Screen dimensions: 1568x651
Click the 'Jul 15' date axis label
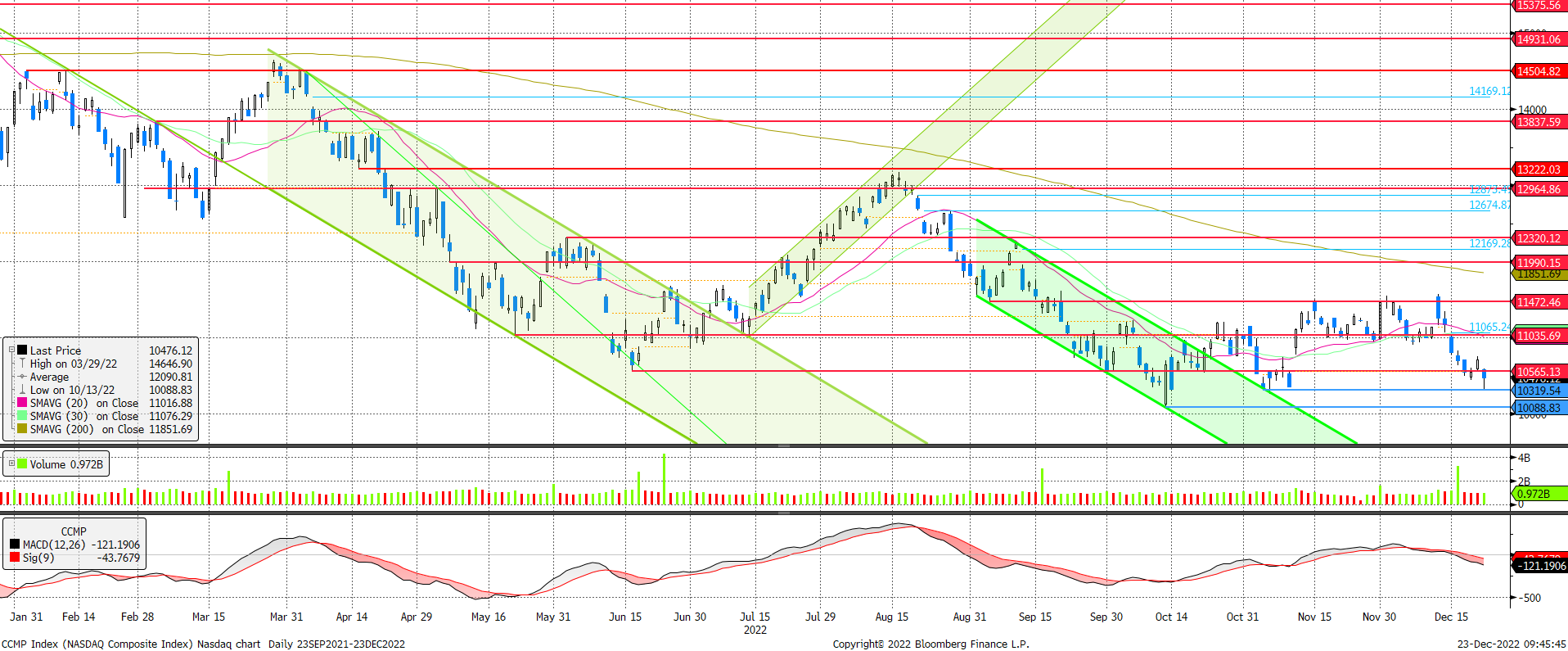(755, 617)
